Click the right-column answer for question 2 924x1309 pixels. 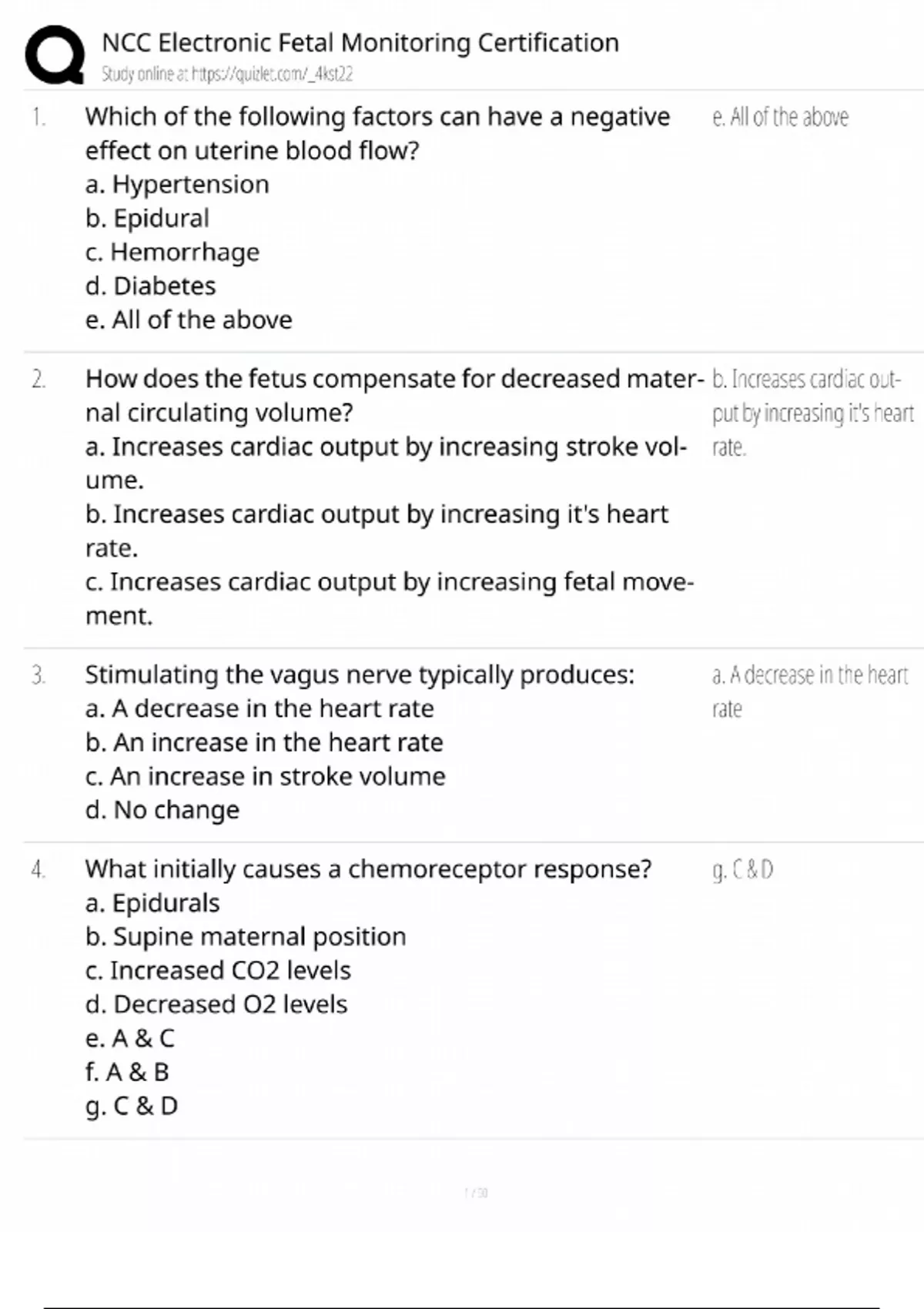(x=812, y=413)
